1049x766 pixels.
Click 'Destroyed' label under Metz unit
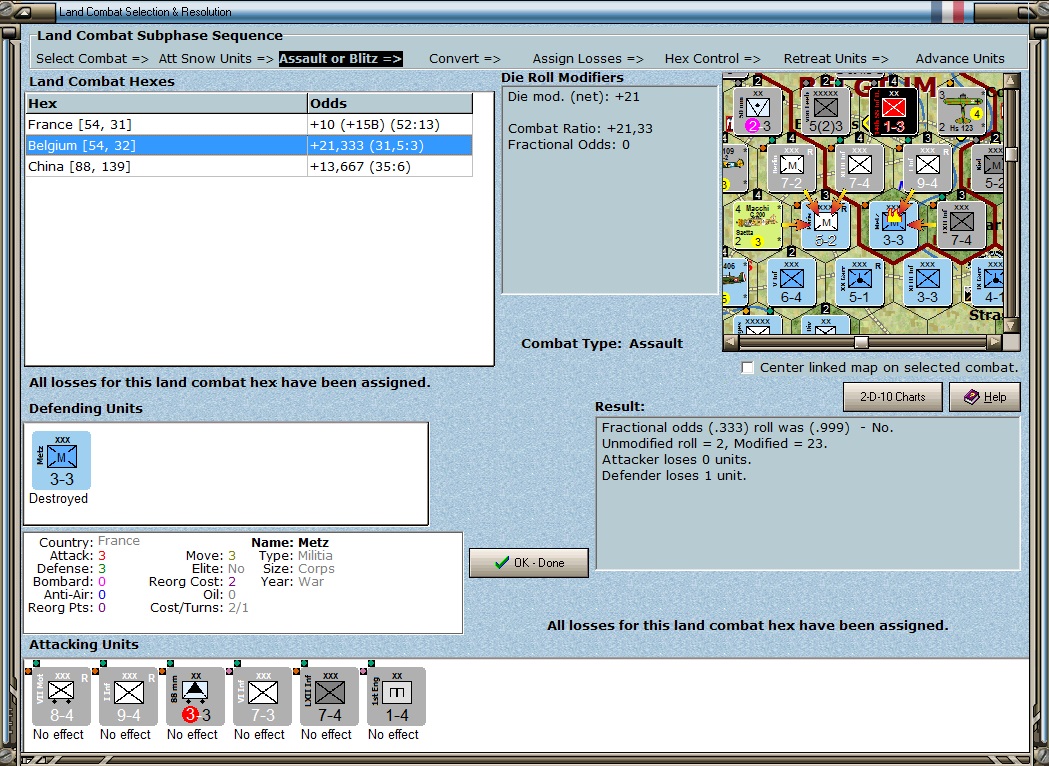(58, 499)
